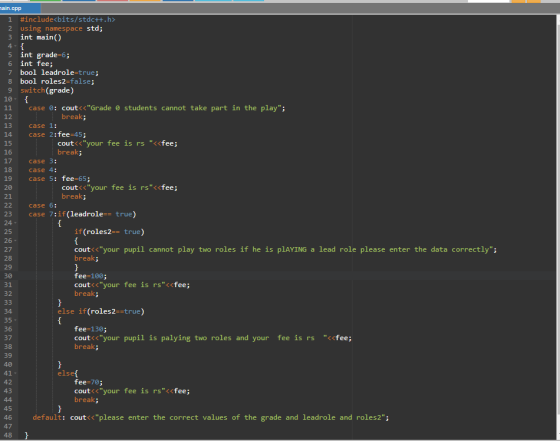
Task: Fold the nested roles2 block at line 26
Action: [15, 241]
